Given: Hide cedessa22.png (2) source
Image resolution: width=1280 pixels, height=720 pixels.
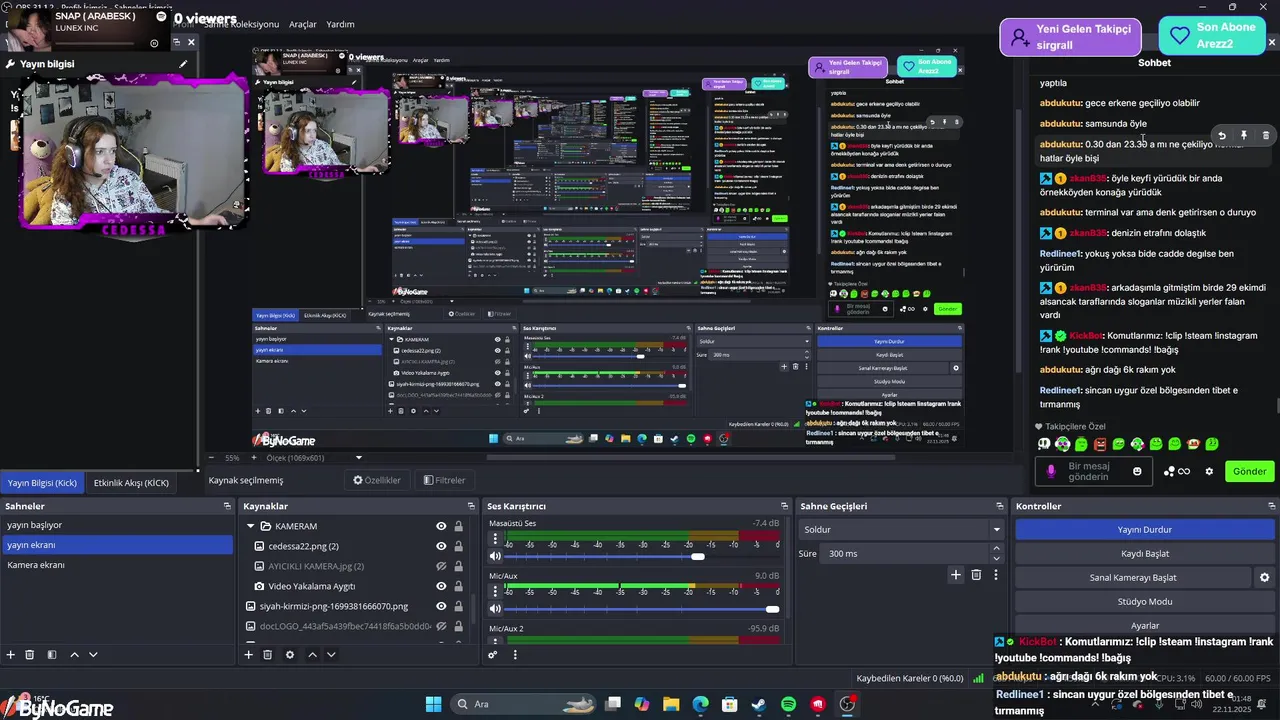Looking at the screenshot, I should pyautogui.click(x=441, y=546).
